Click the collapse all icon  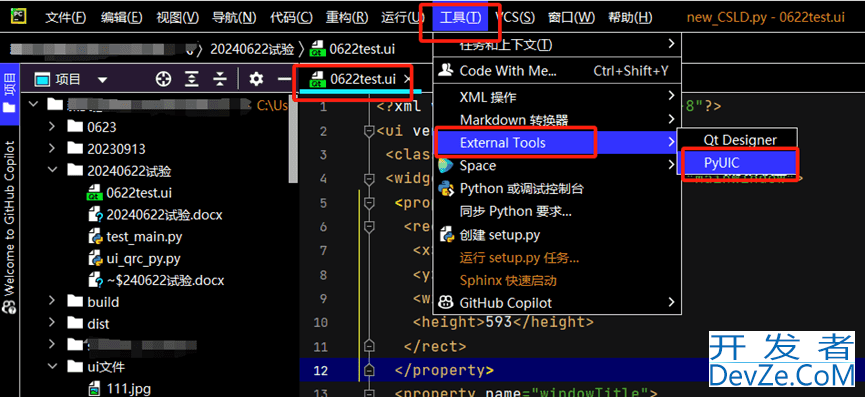220,79
